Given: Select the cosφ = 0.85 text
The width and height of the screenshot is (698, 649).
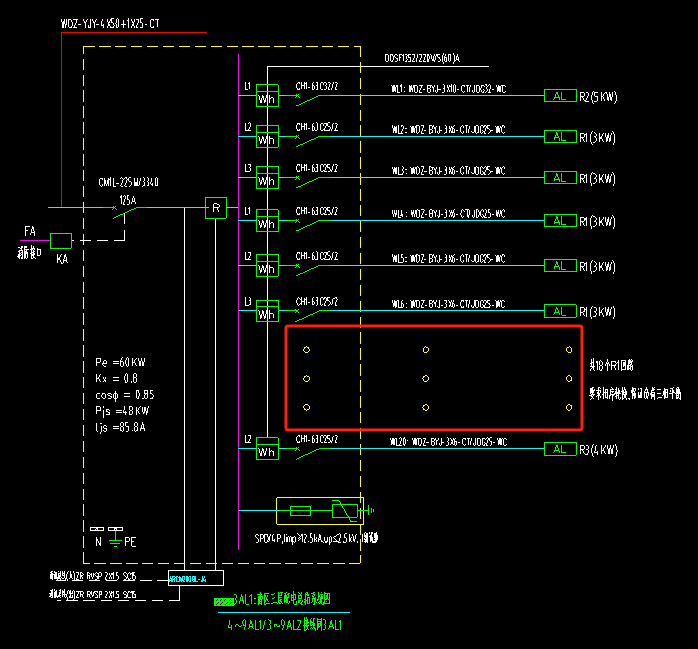Looking at the screenshot, I should pos(125,395).
